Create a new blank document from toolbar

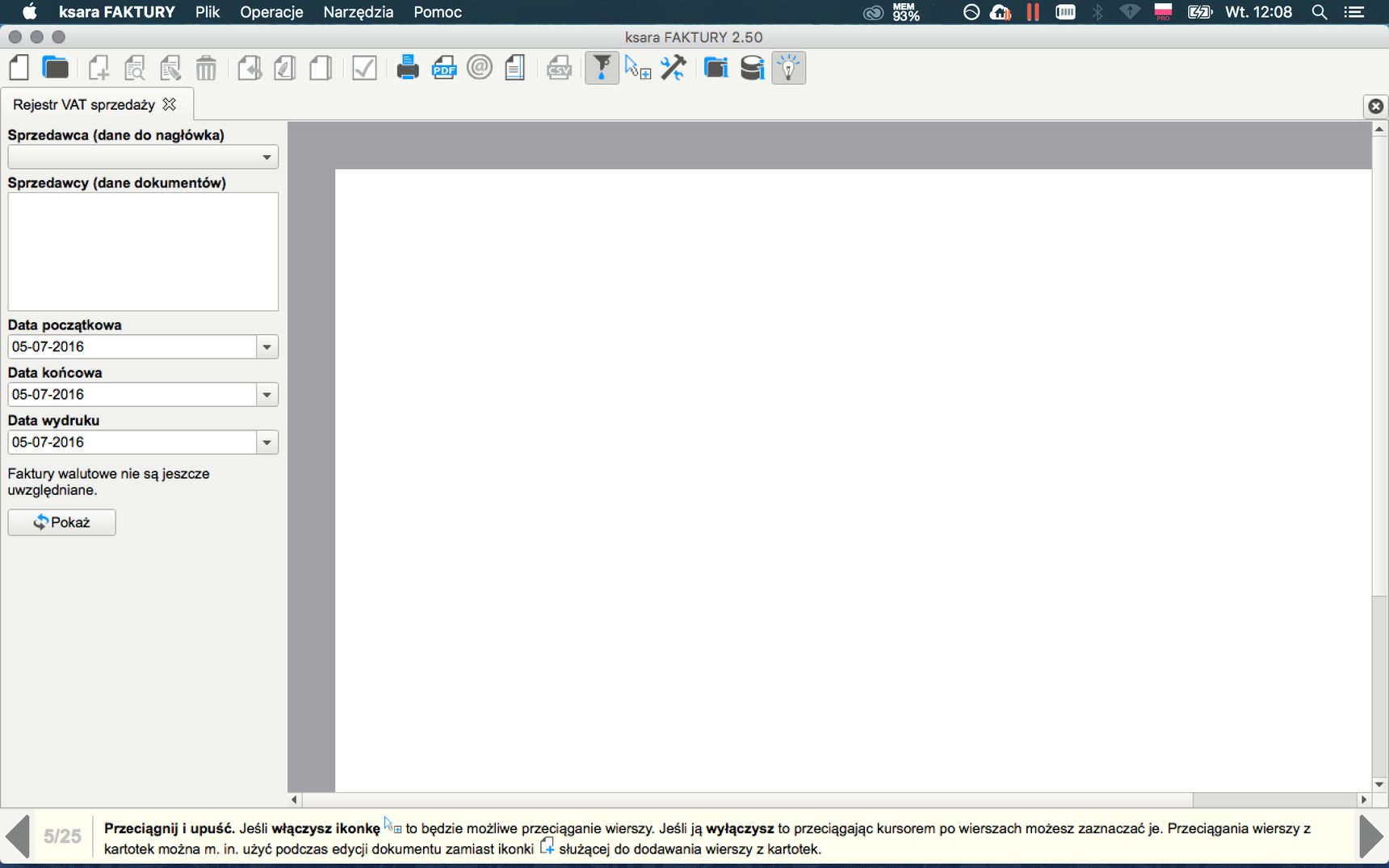(x=19, y=68)
